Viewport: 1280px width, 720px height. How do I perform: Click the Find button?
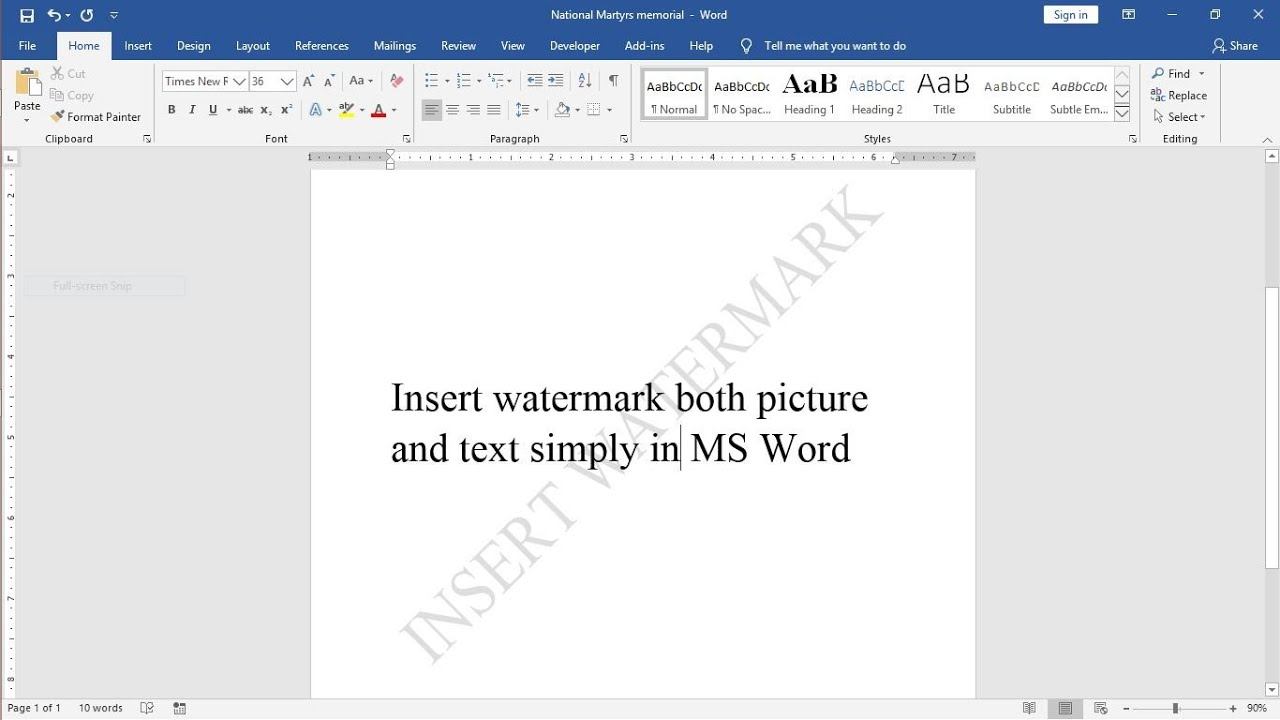tap(1172, 74)
